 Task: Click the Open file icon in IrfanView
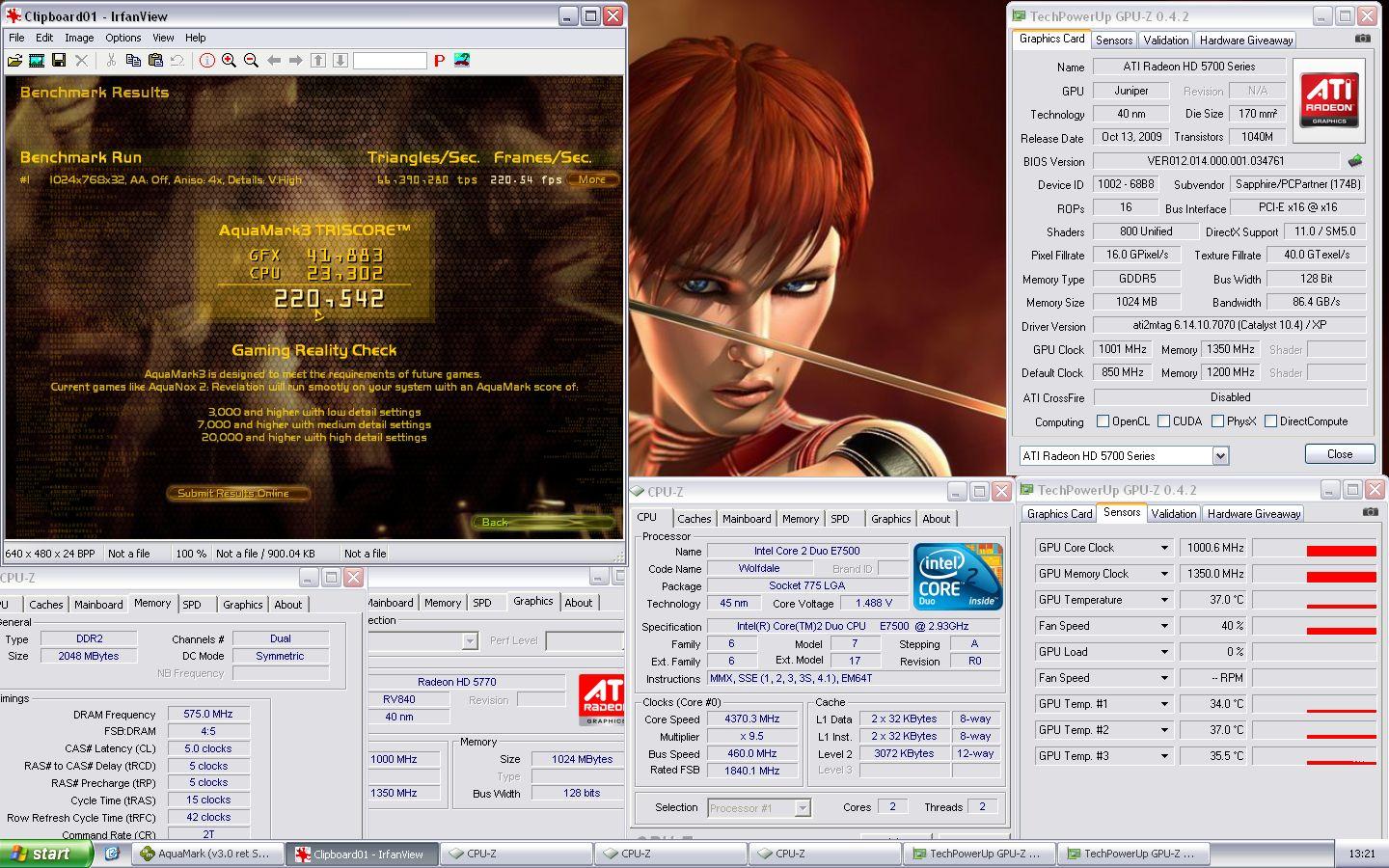pos(14,60)
